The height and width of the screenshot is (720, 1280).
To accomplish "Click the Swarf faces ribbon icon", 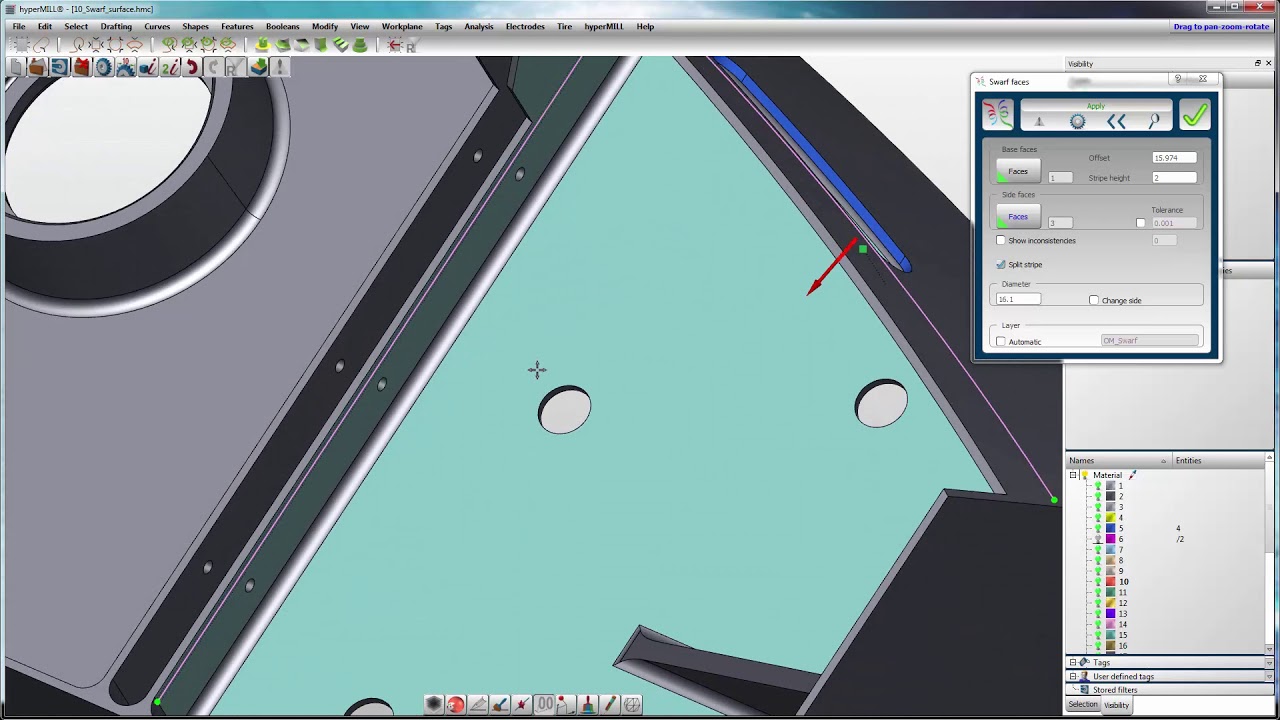I will (998, 115).
